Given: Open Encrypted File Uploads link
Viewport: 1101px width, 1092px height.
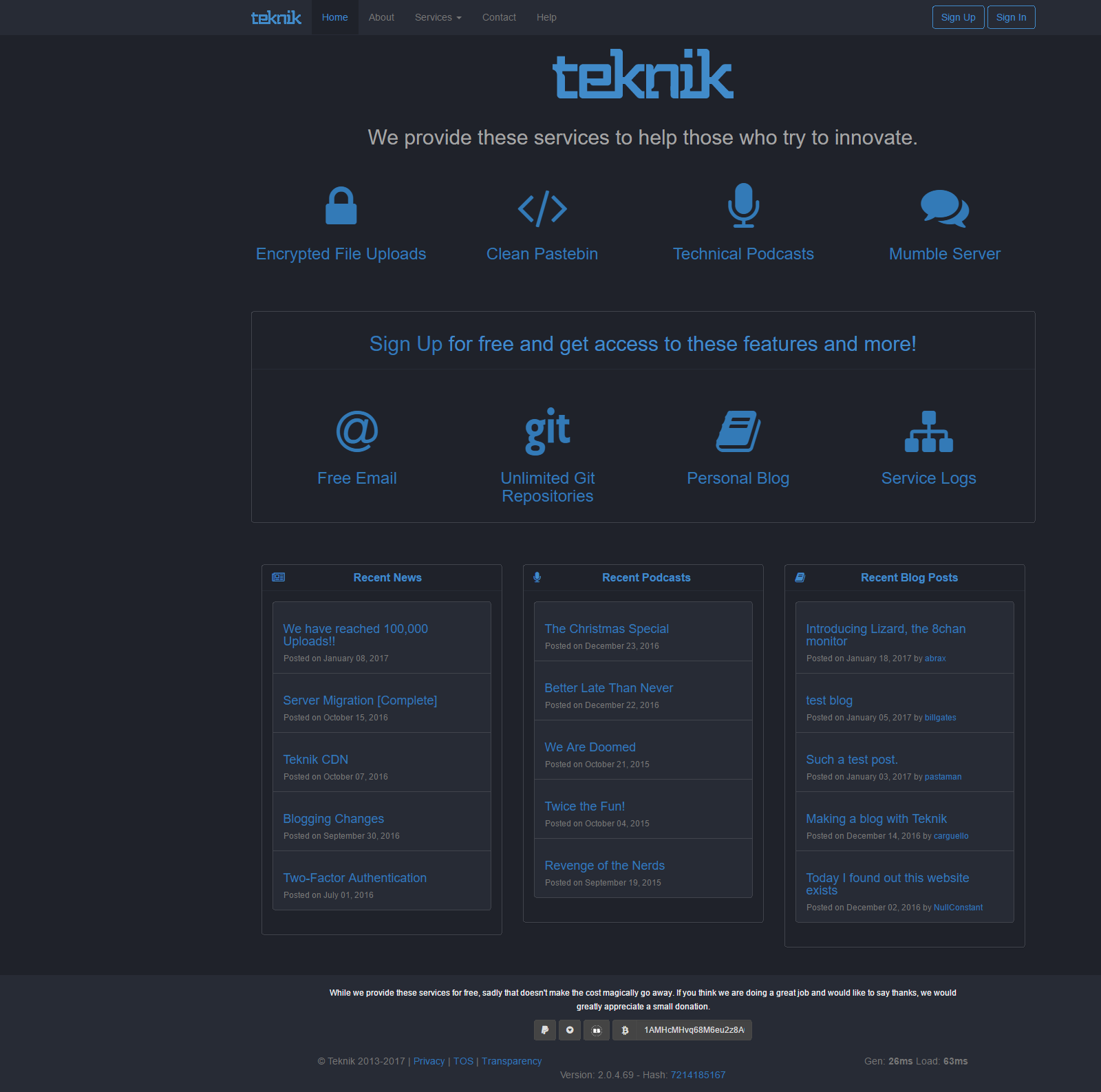Looking at the screenshot, I should (341, 254).
